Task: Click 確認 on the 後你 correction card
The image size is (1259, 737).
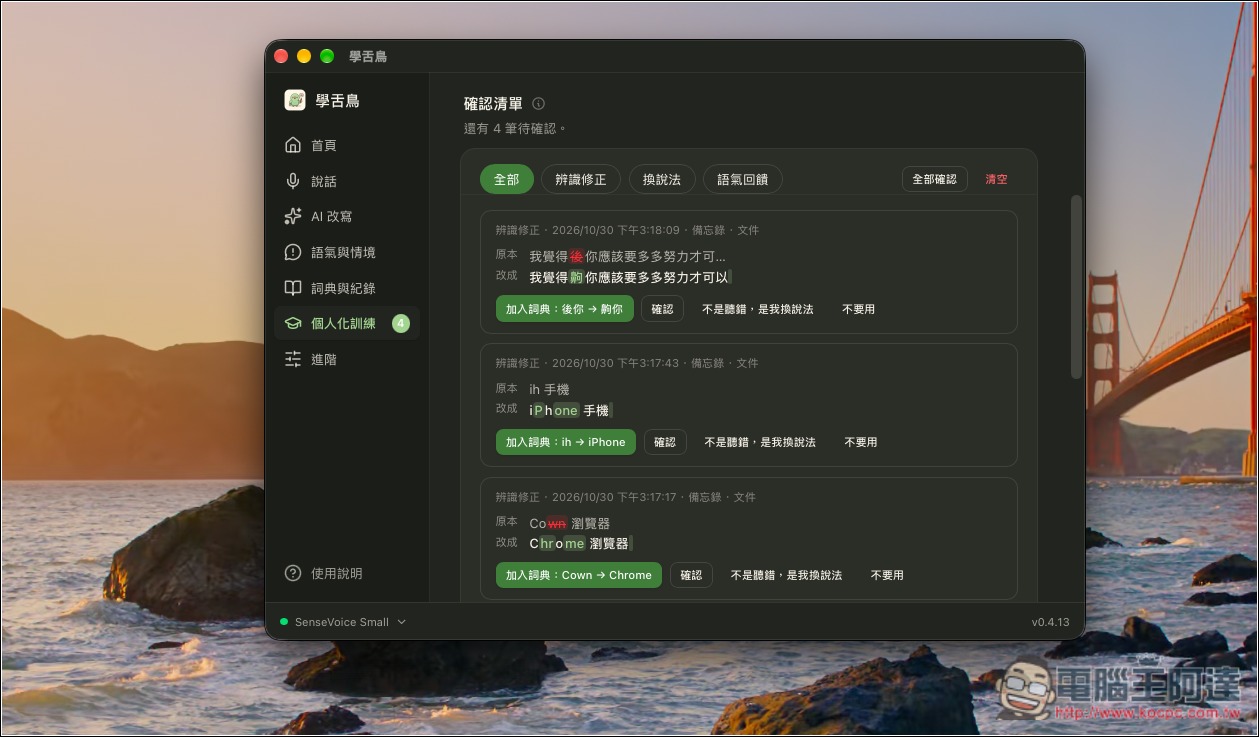Action: coord(662,309)
